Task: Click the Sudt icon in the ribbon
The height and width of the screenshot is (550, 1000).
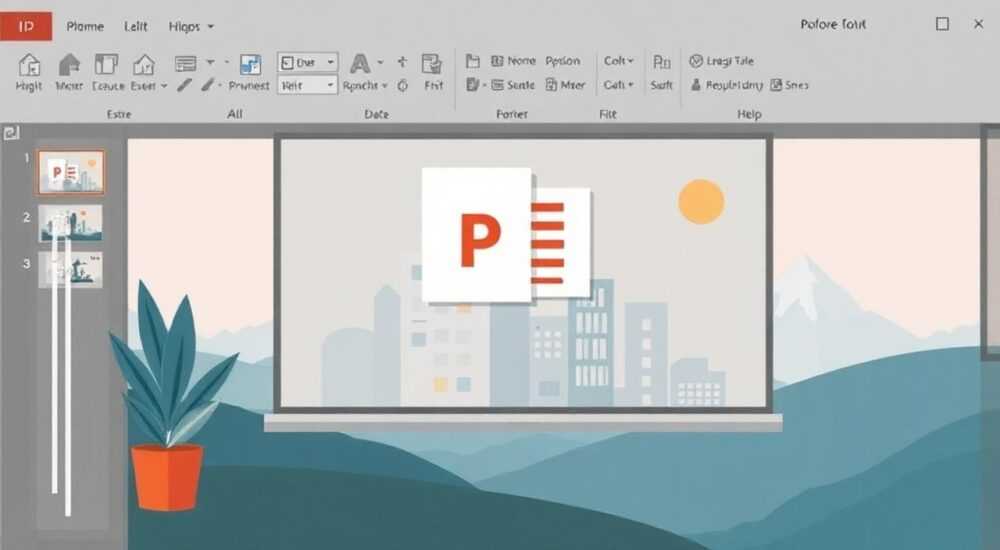Action: point(661,63)
